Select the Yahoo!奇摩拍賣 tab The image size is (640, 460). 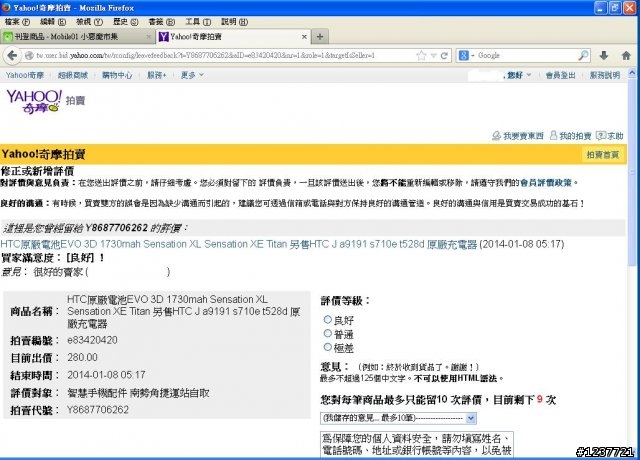click(233, 37)
